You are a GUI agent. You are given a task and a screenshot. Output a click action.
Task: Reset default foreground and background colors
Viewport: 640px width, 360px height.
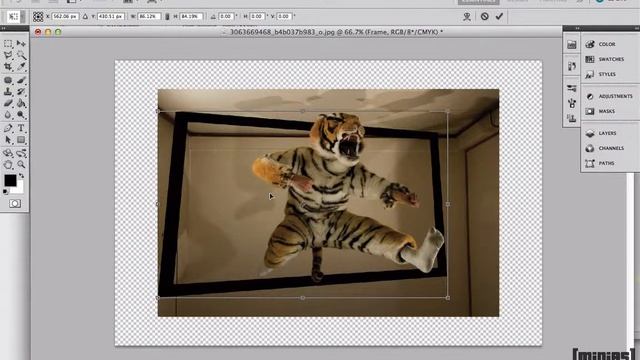(5, 191)
